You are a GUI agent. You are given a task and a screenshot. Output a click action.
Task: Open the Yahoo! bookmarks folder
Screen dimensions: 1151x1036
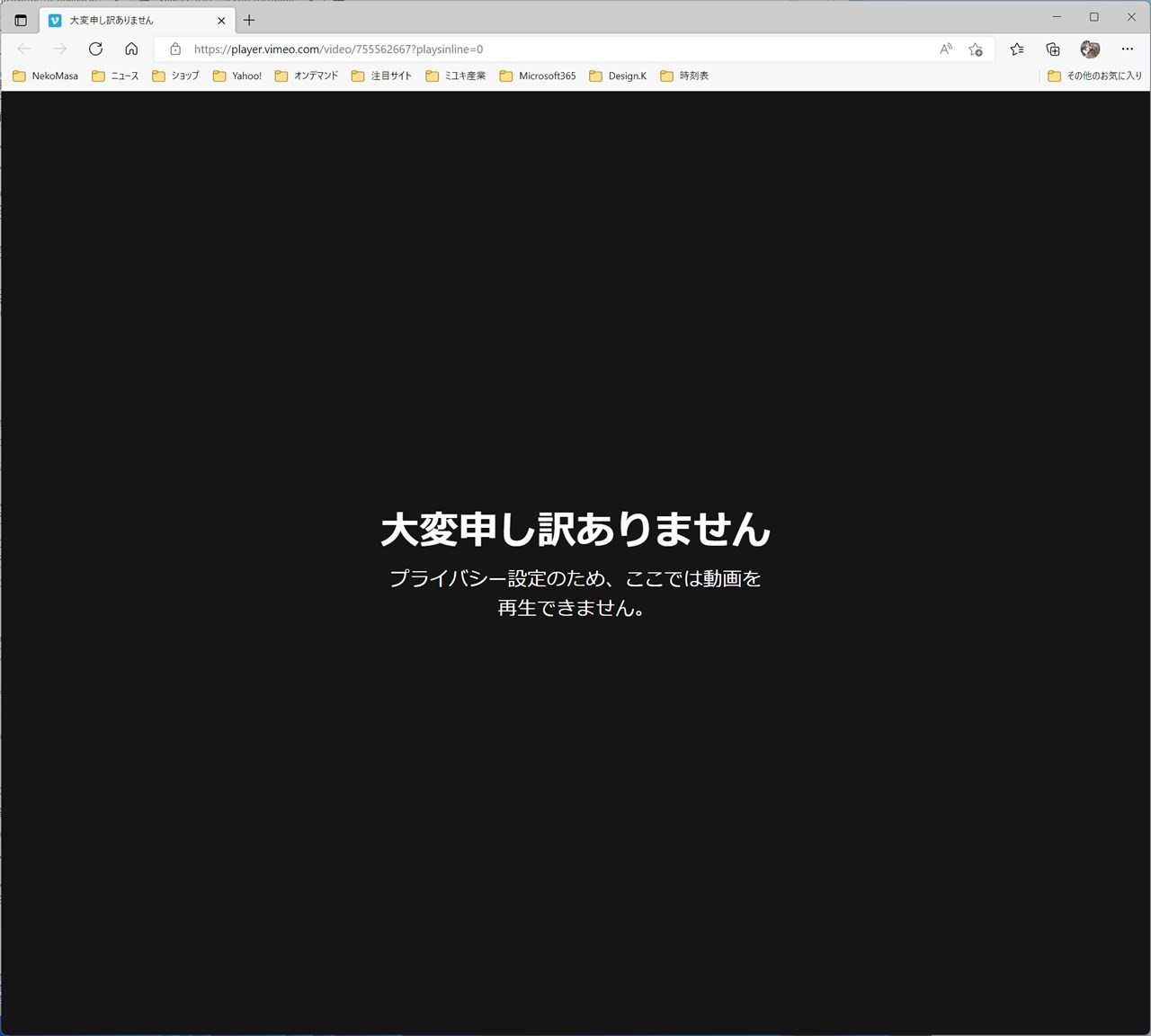pos(237,76)
